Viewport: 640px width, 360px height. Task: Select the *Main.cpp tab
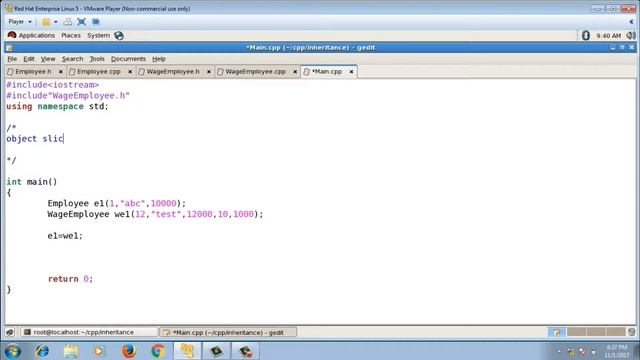pyautogui.click(x=327, y=71)
